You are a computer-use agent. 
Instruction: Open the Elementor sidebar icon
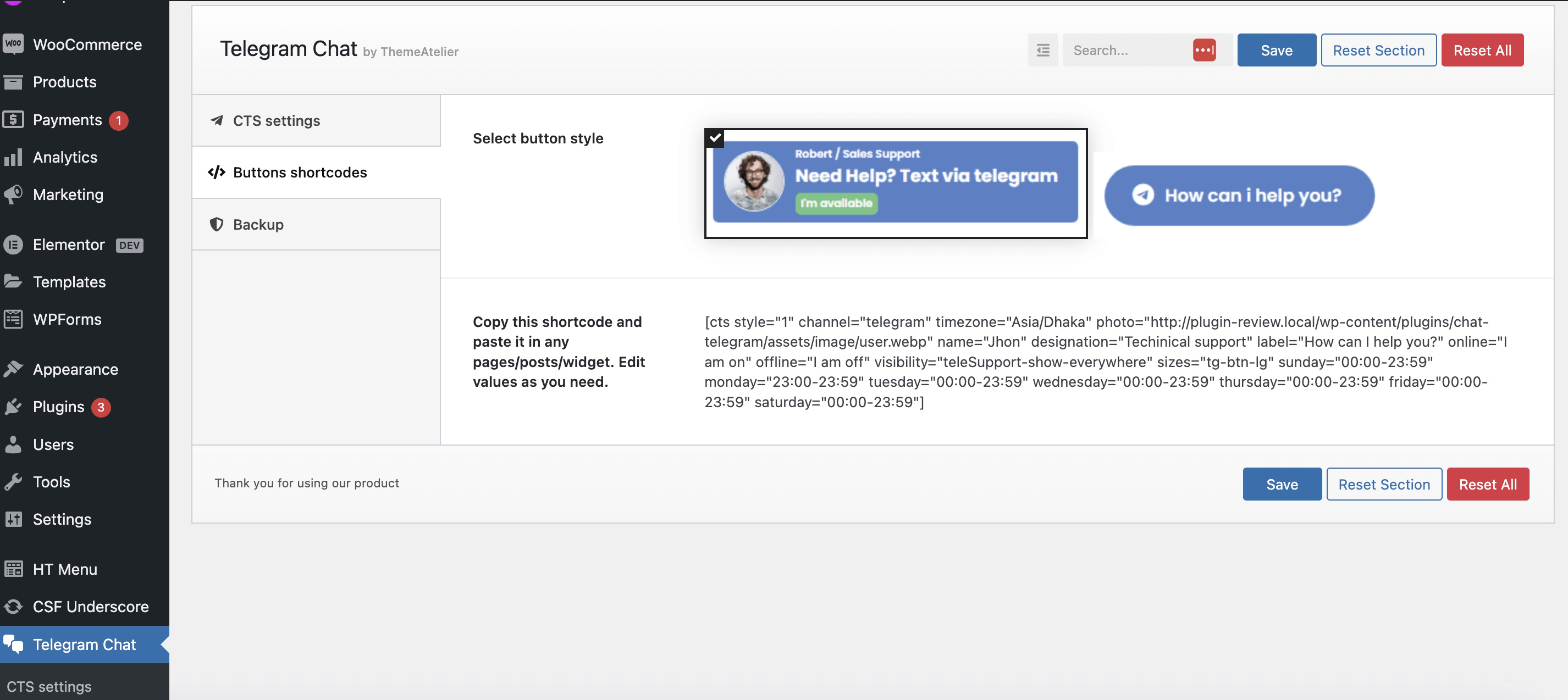[x=14, y=245]
